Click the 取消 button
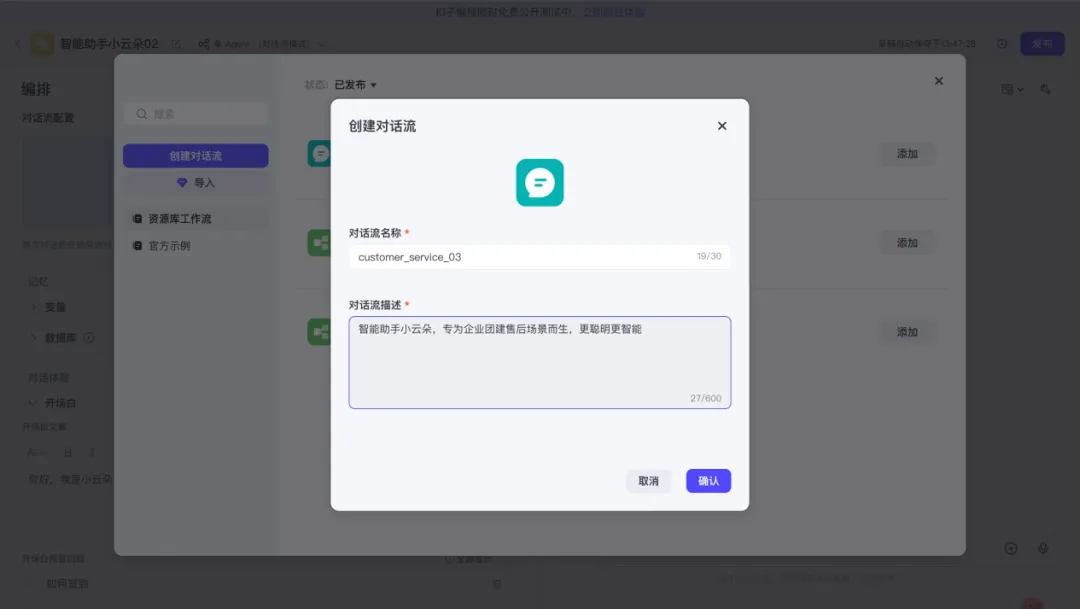 (648, 481)
